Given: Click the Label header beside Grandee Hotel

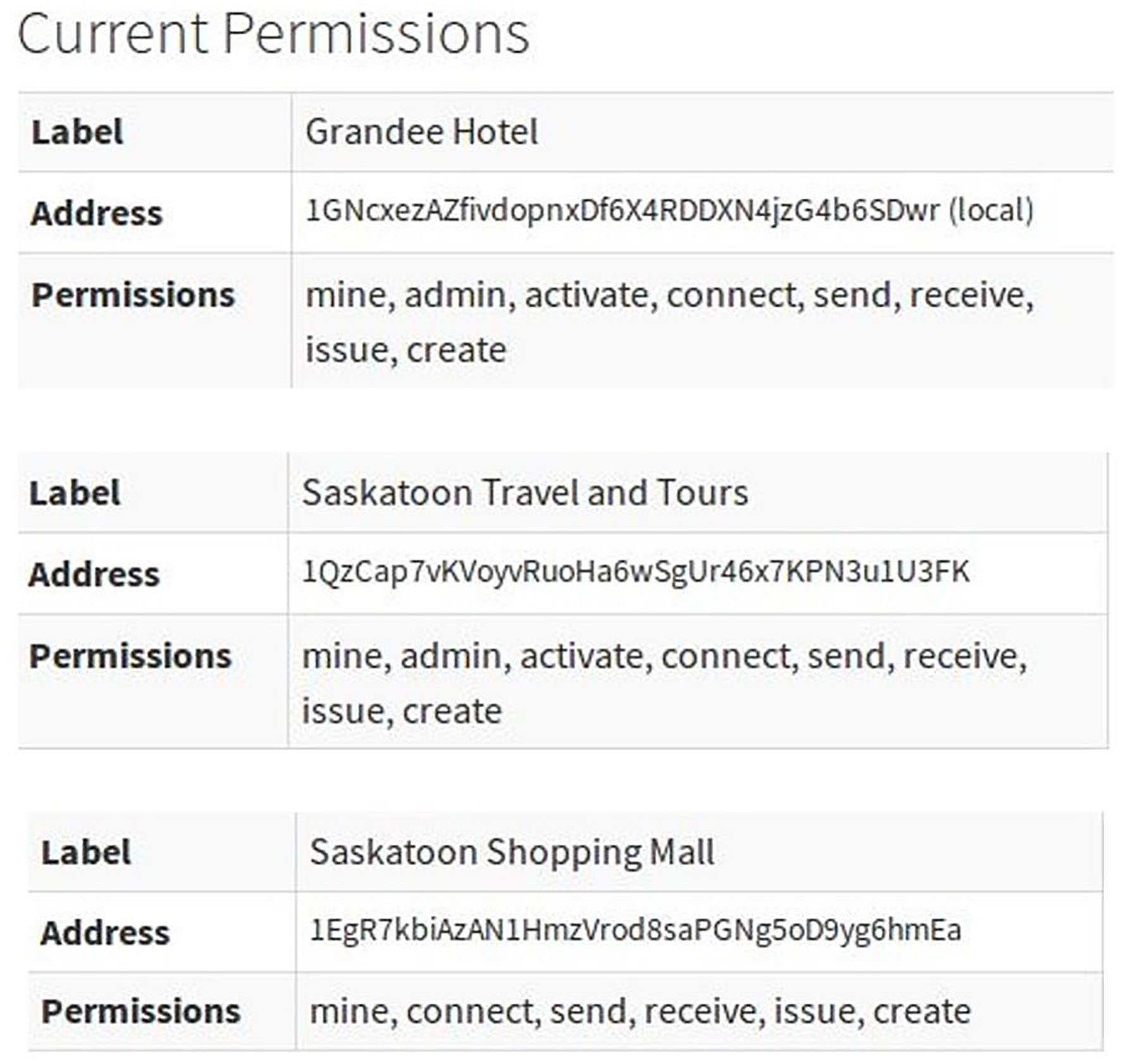Looking at the screenshot, I should point(77,132).
